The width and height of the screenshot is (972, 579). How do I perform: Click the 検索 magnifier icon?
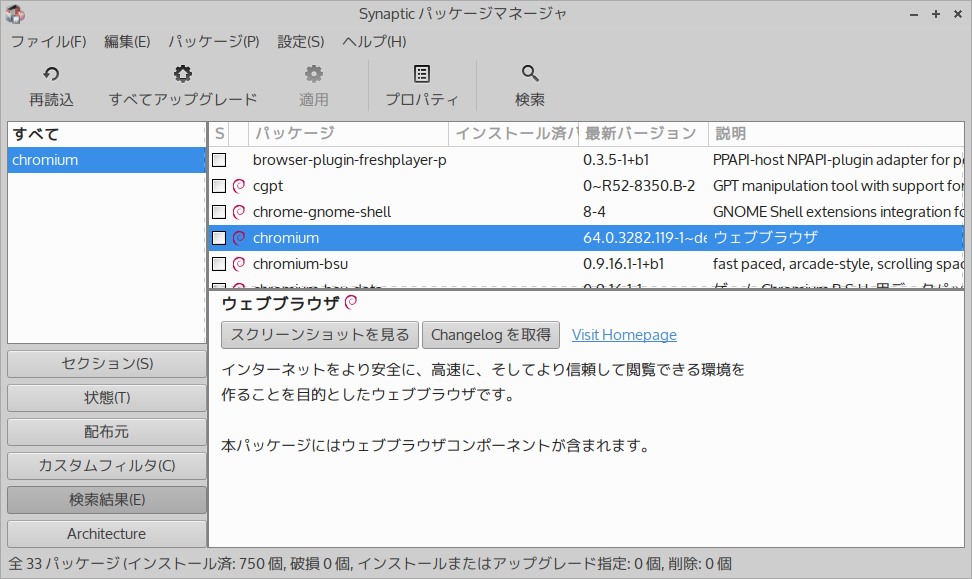tap(529, 72)
